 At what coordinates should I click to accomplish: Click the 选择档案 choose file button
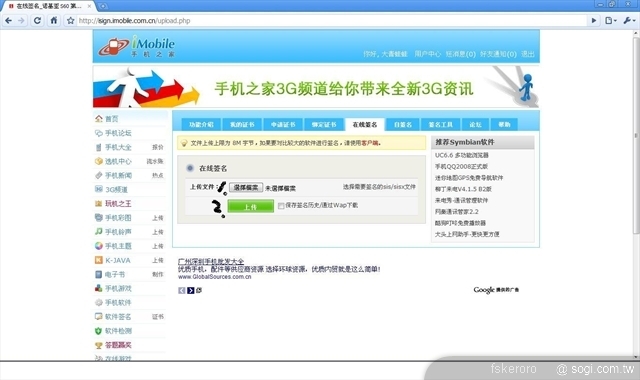[246, 187]
